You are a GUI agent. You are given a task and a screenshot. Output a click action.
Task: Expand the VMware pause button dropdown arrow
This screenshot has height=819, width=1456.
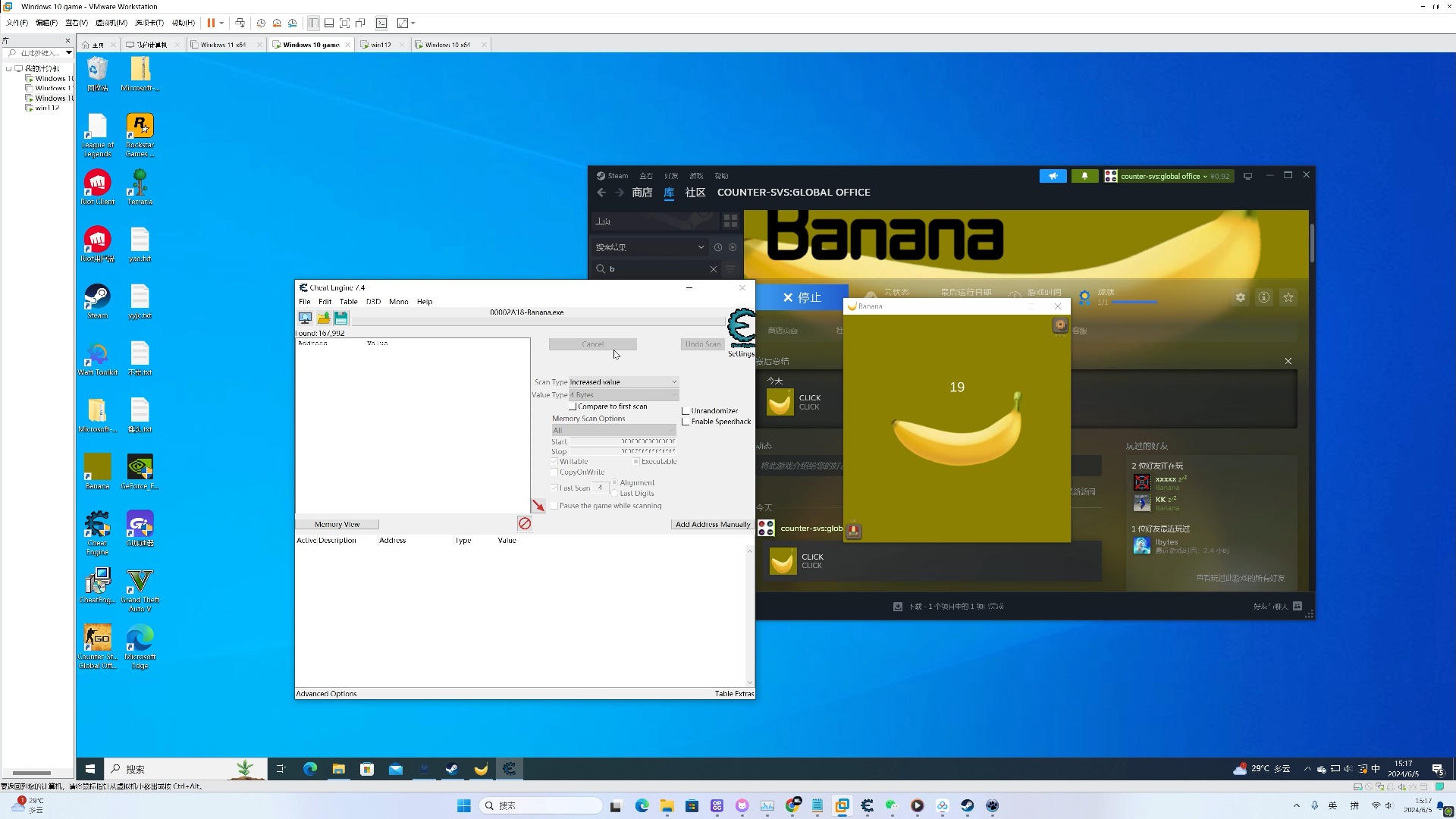tap(221, 24)
